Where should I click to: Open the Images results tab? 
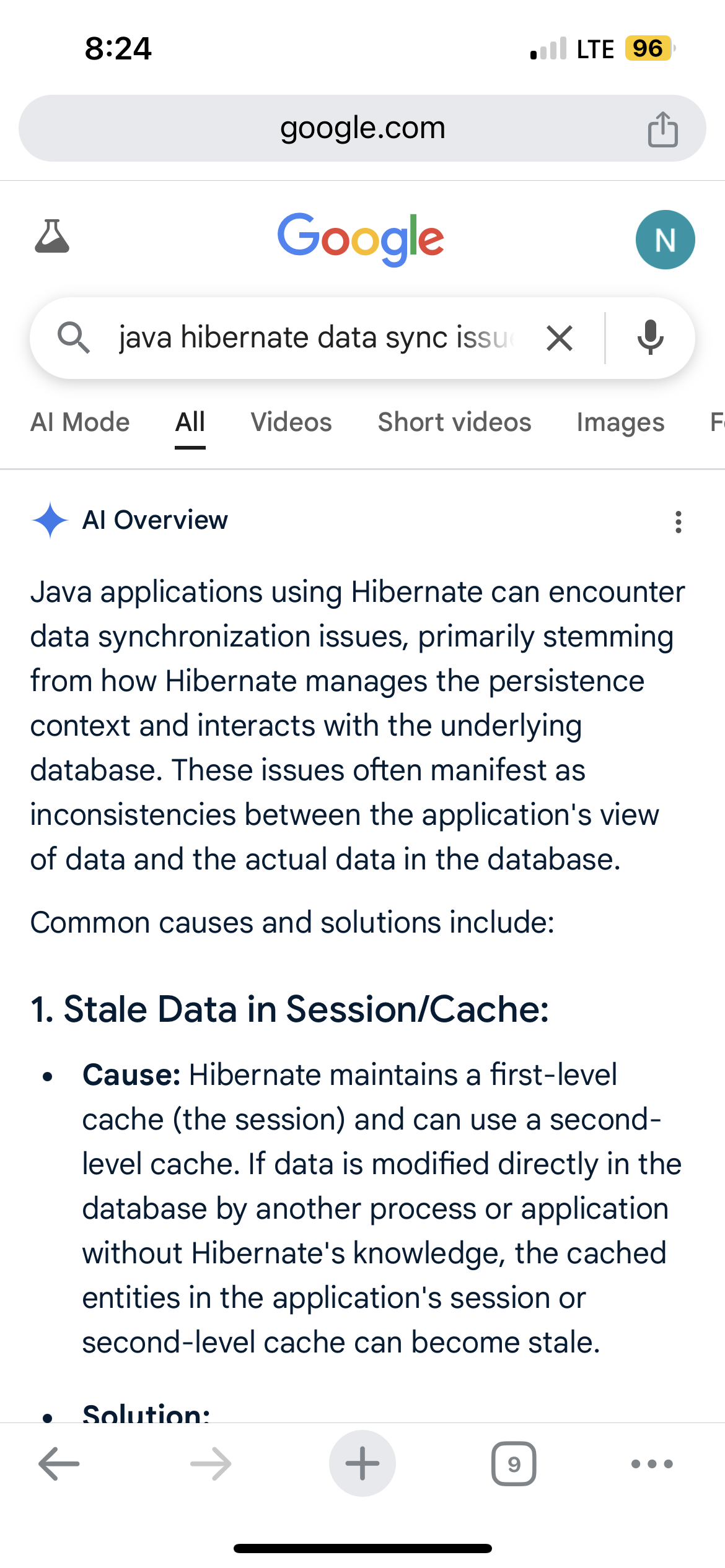620,422
